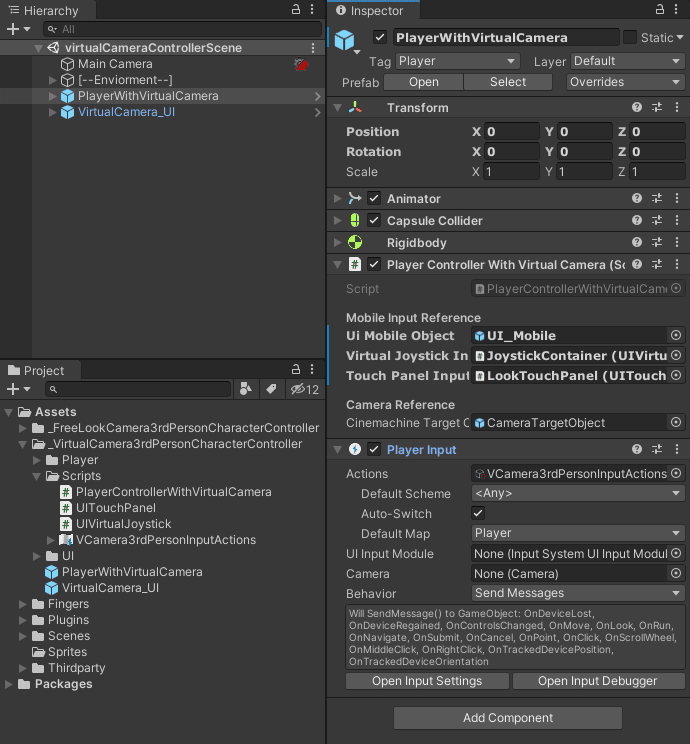Expand the Animator component
Viewport: 690px width, 744px height.
337,198
